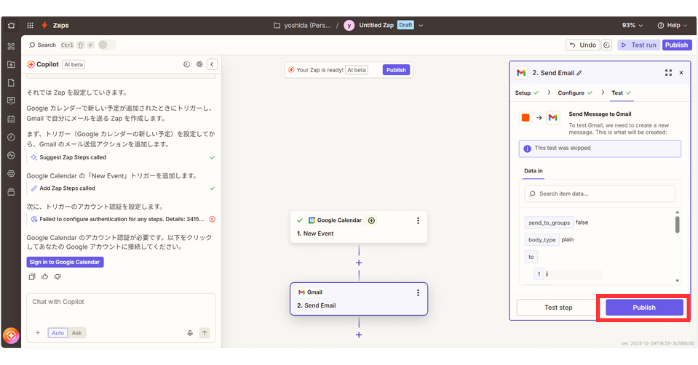The image size is (698, 365).
Task: Open the Zapier home icon in top bar
Action: tap(11, 25)
